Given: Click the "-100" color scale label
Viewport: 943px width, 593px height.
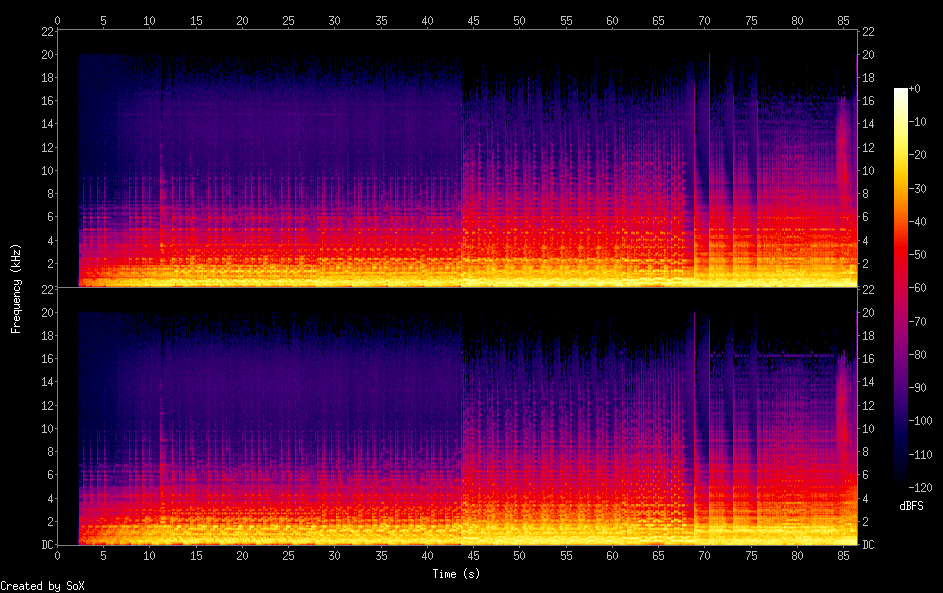Looking at the screenshot, I should pos(920,420).
